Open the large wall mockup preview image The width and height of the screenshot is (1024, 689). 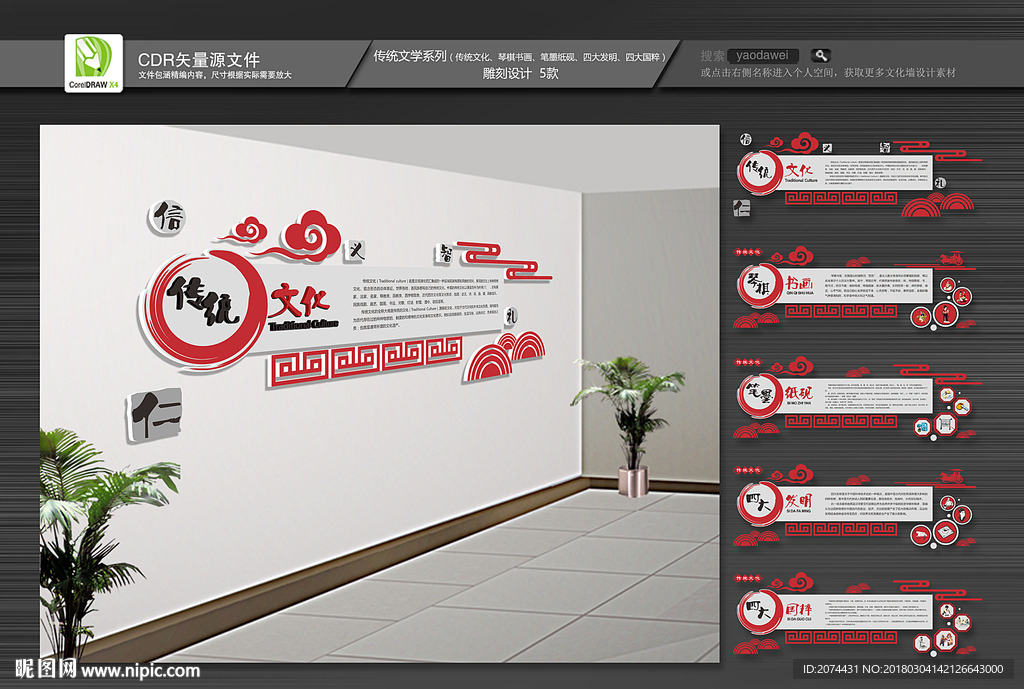coord(379,393)
